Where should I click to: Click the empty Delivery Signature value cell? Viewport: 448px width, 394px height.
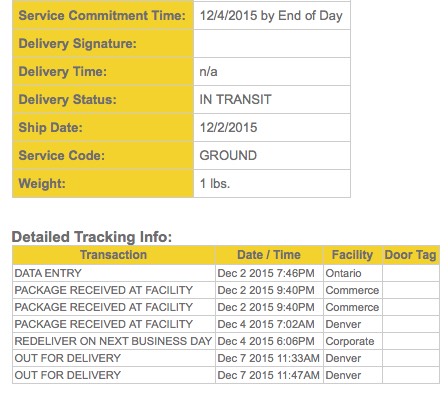coord(272,44)
